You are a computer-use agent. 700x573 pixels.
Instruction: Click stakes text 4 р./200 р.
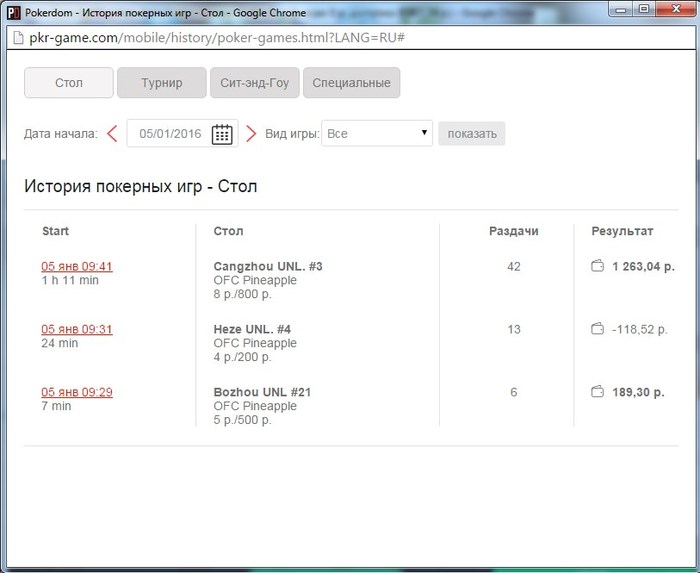tap(242, 357)
